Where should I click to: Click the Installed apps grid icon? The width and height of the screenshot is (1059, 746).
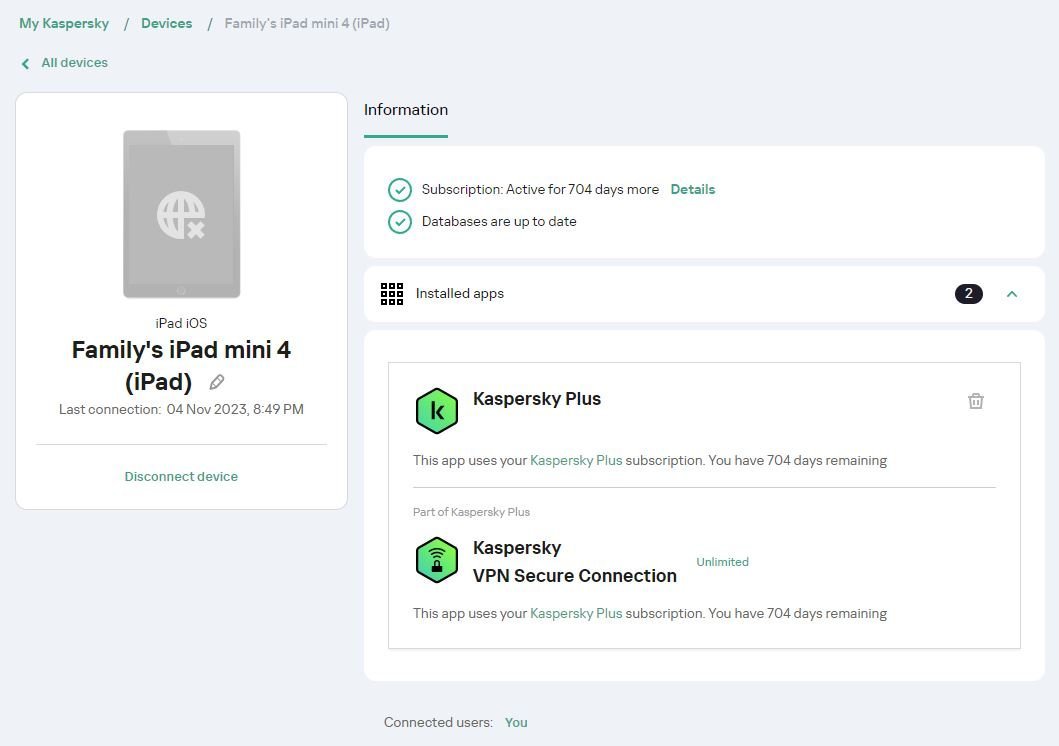[x=392, y=294]
